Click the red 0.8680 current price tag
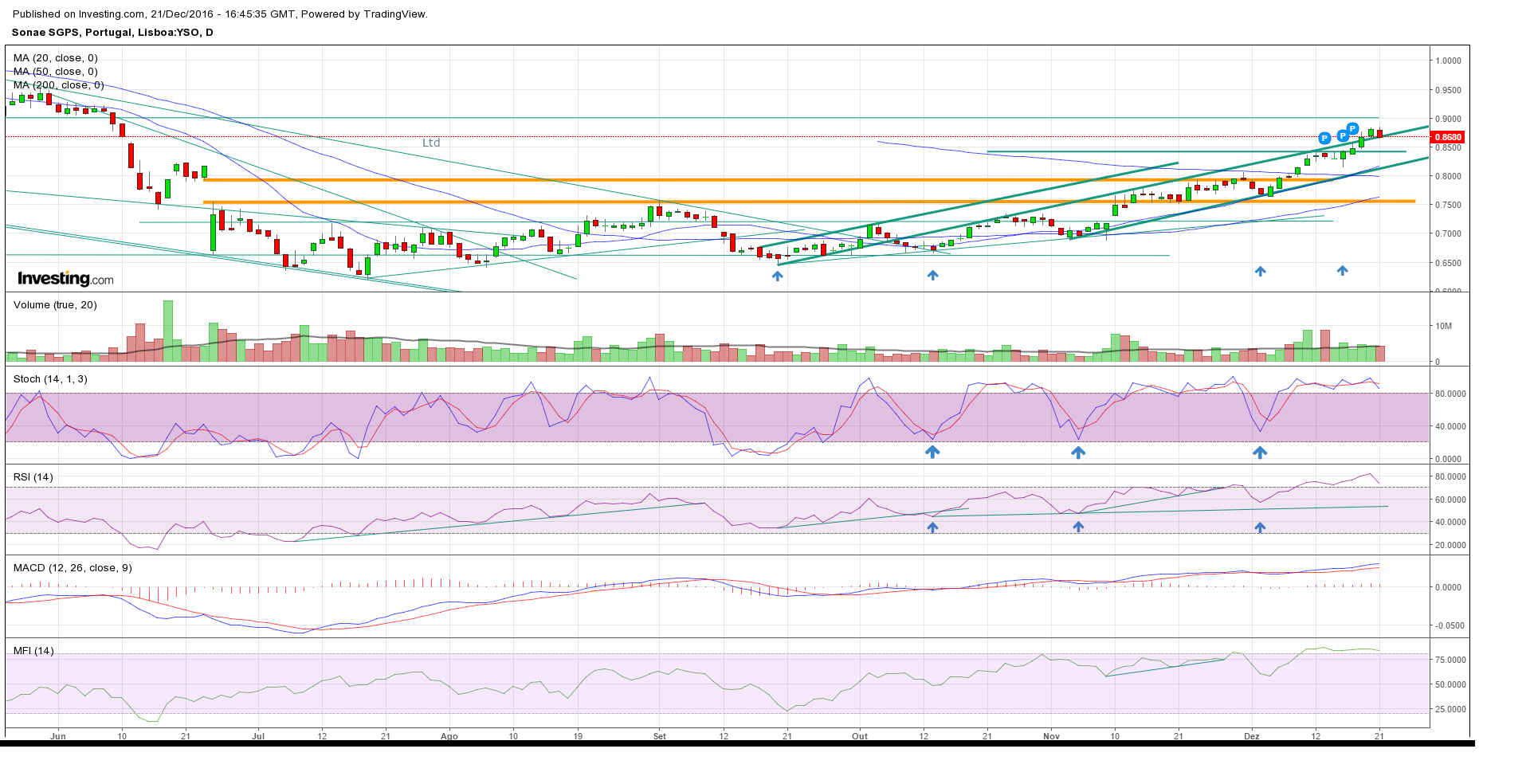Viewport: 1530px width, 784px height. [1449, 137]
